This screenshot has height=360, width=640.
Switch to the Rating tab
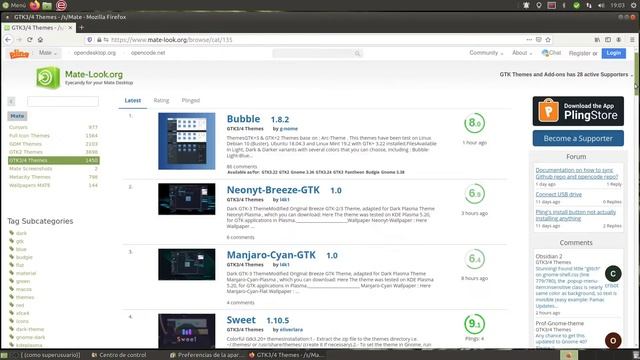coord(161,100)
